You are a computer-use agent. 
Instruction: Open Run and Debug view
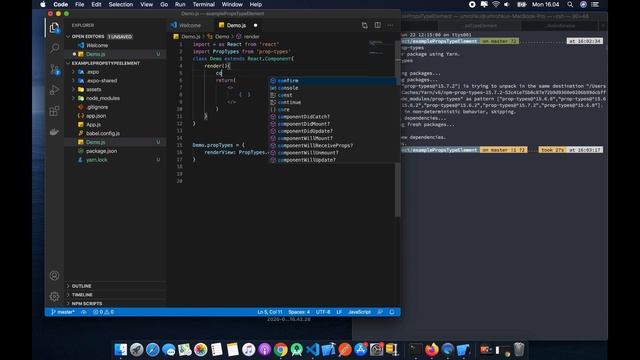[54, 90]
